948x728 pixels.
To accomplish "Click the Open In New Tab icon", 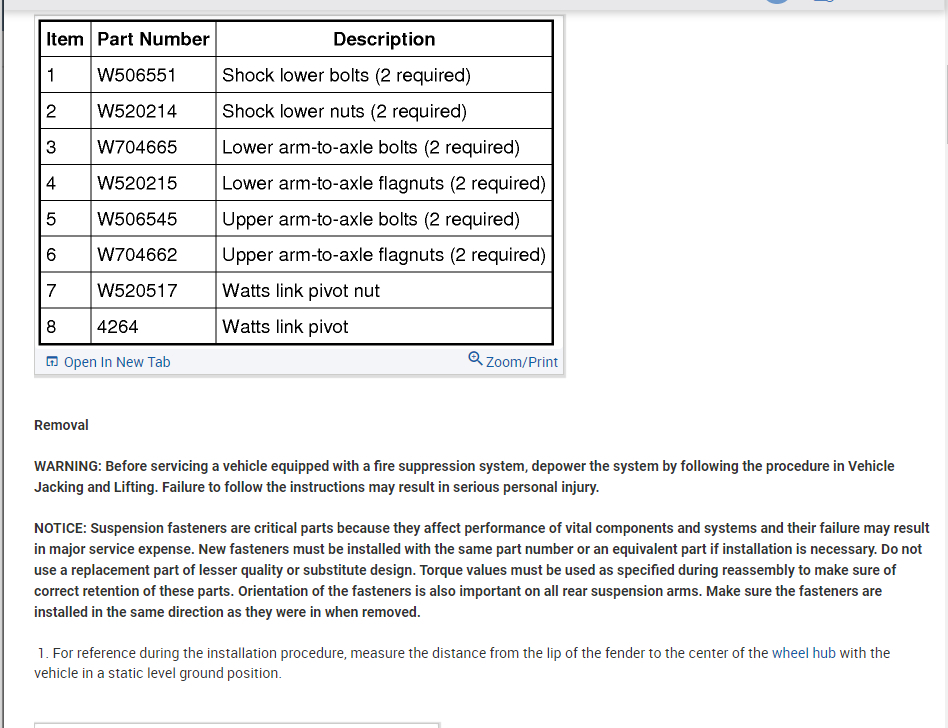I will tap(52, 362).
